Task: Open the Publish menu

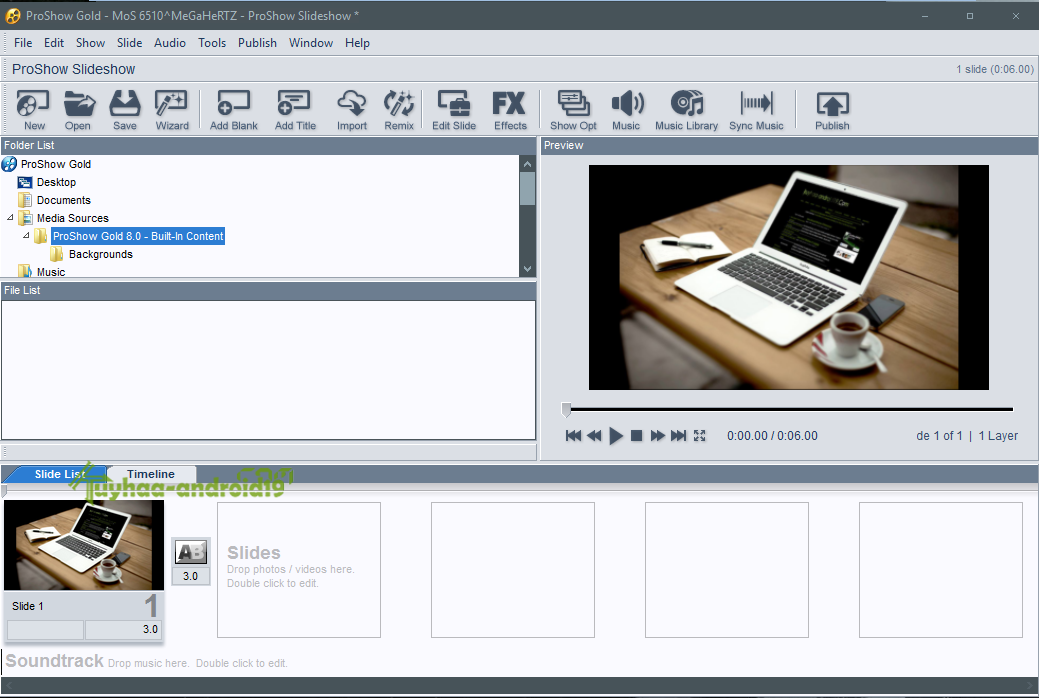Action: pyautogui.click(x=257, y=42)
